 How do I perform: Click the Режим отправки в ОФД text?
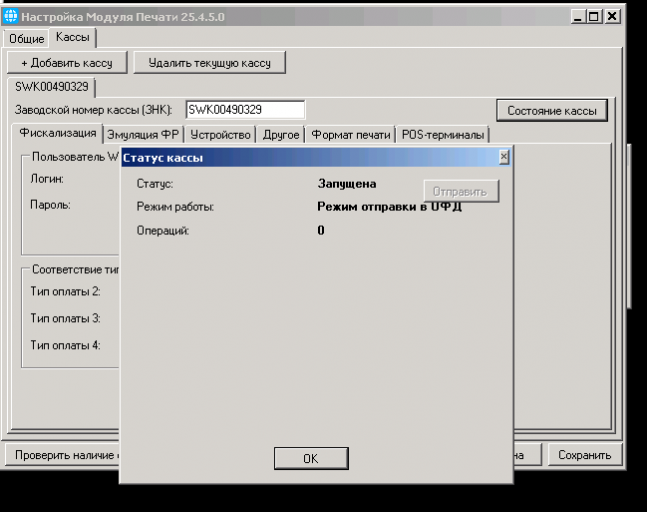389,206
